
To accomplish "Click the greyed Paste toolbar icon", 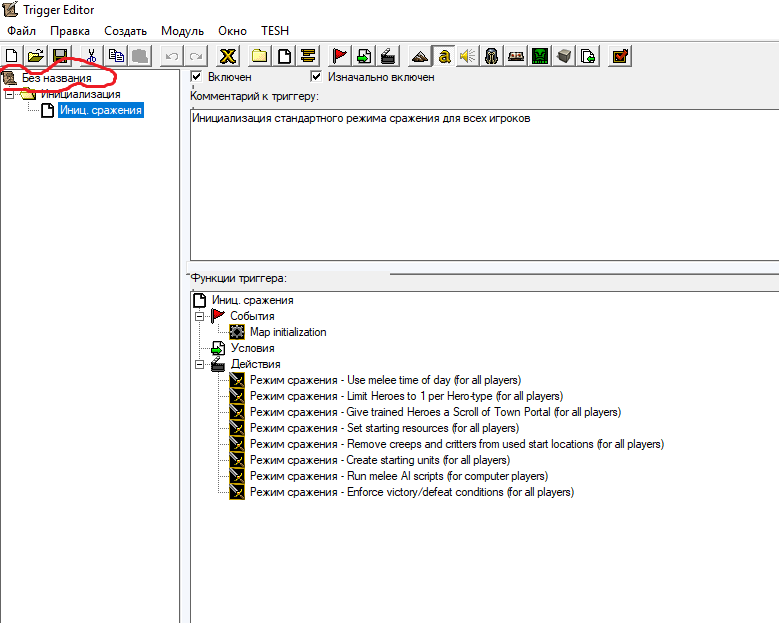I will [x=140, y=56].
